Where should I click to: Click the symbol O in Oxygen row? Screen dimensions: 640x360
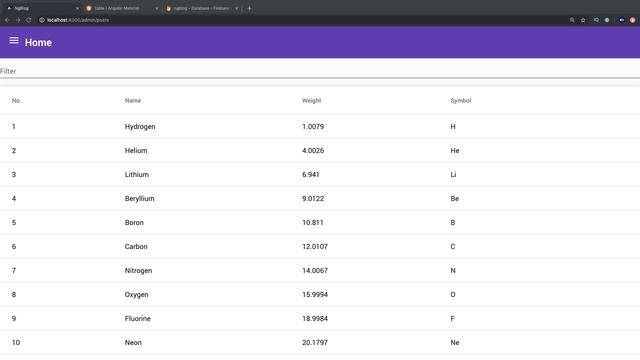point(453,295)
